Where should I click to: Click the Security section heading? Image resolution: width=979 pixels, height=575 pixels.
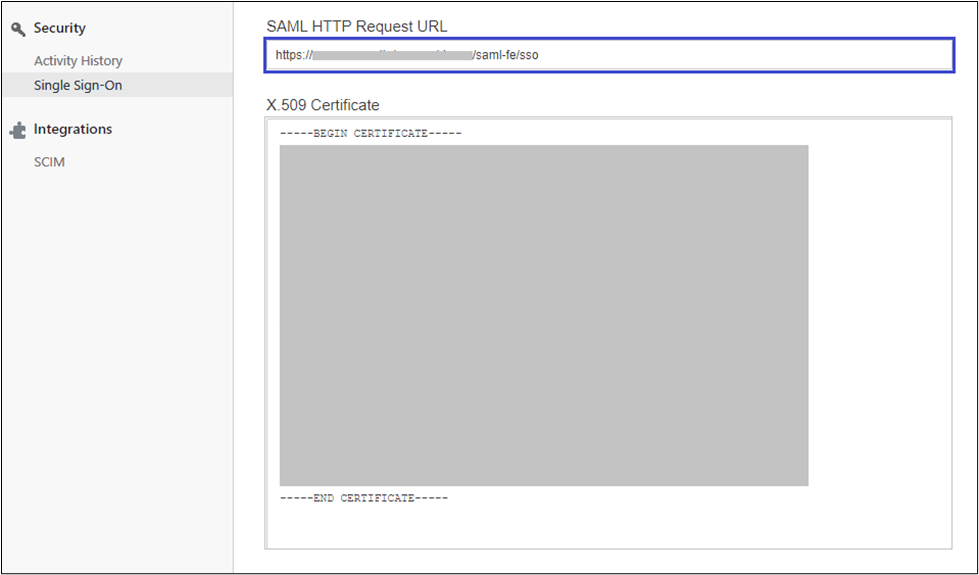[x=59, y=28]
